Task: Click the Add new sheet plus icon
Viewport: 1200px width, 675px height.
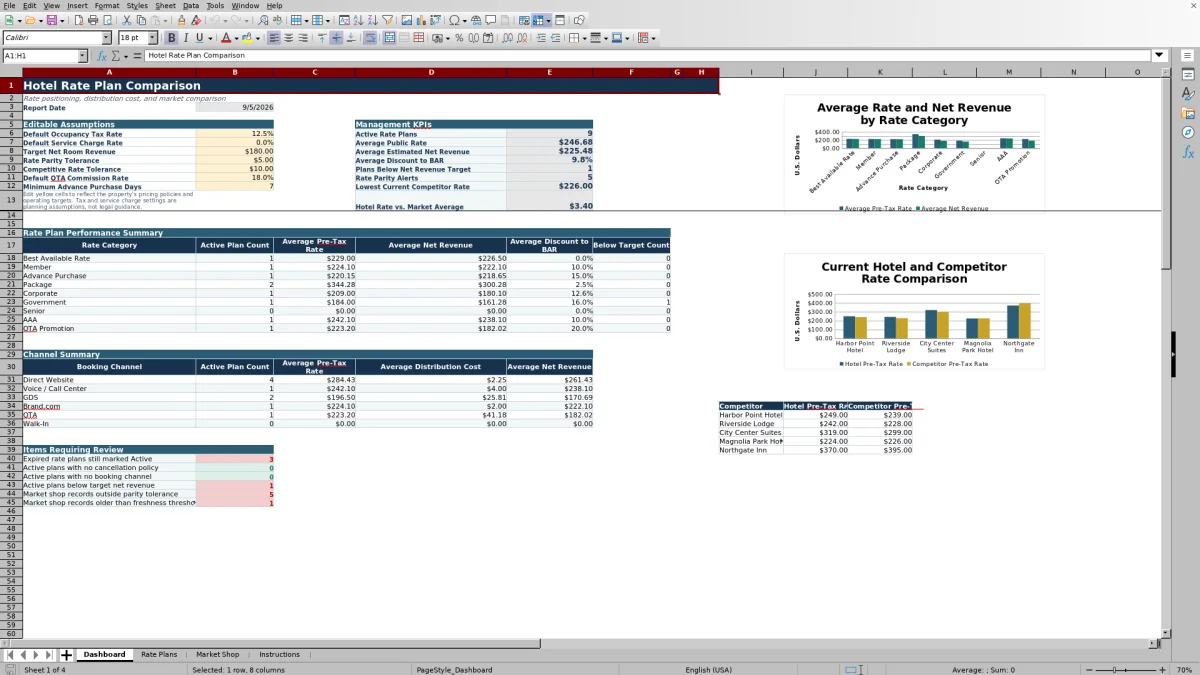Action: pos(66,655)
